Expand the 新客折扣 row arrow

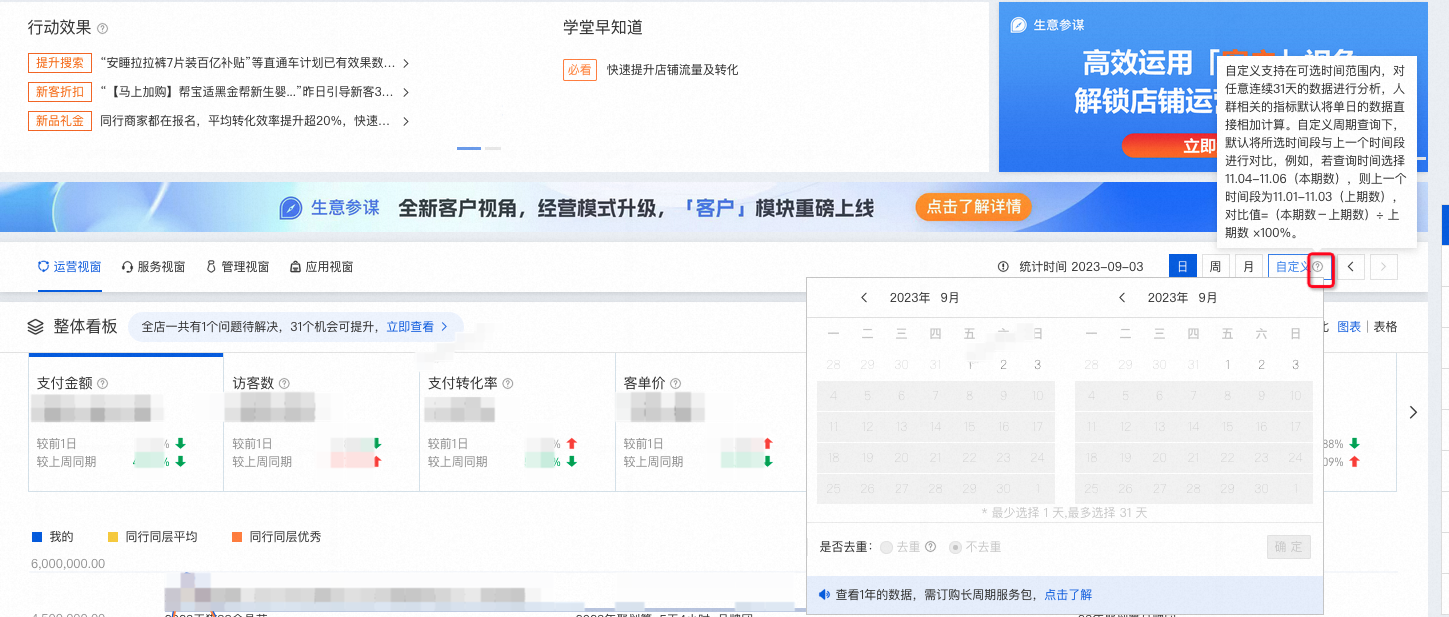pos(406,92)
